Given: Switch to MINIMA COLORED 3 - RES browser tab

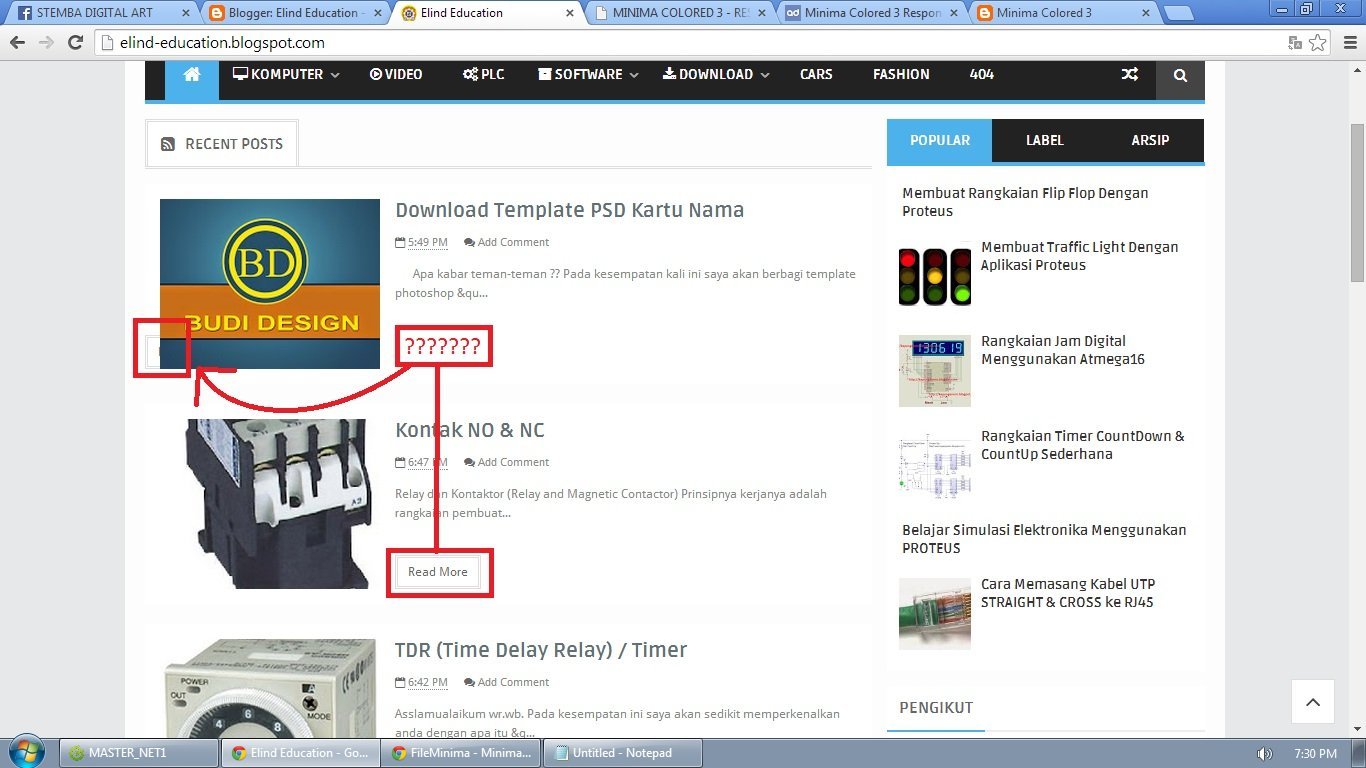Looking at the screenshot, I should point(678,13).
